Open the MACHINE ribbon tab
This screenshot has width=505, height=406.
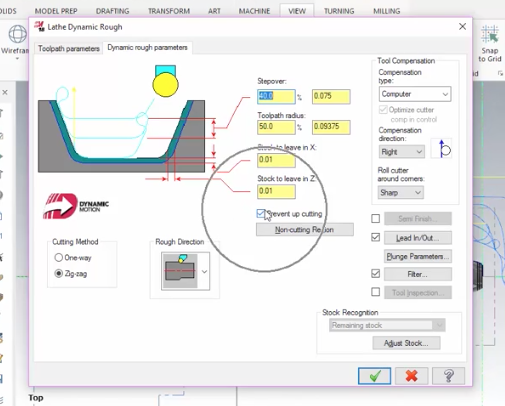(254, 11)
